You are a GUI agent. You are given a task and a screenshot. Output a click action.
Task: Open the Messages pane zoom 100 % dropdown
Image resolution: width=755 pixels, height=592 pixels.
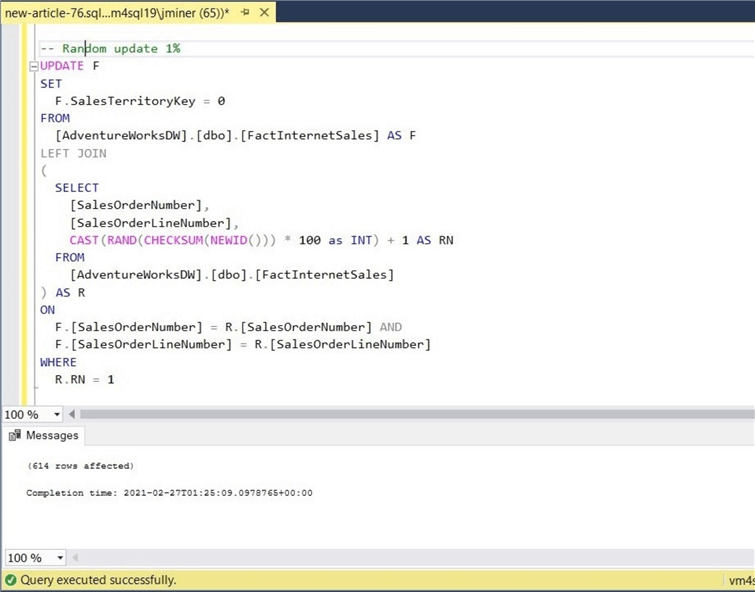point(60,558)
